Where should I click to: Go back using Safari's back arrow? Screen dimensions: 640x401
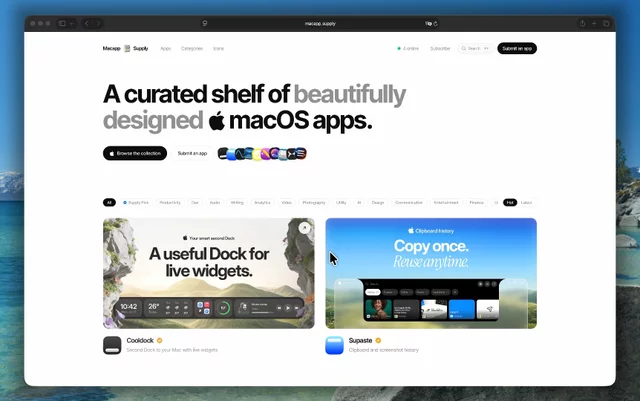pos(87,24)
